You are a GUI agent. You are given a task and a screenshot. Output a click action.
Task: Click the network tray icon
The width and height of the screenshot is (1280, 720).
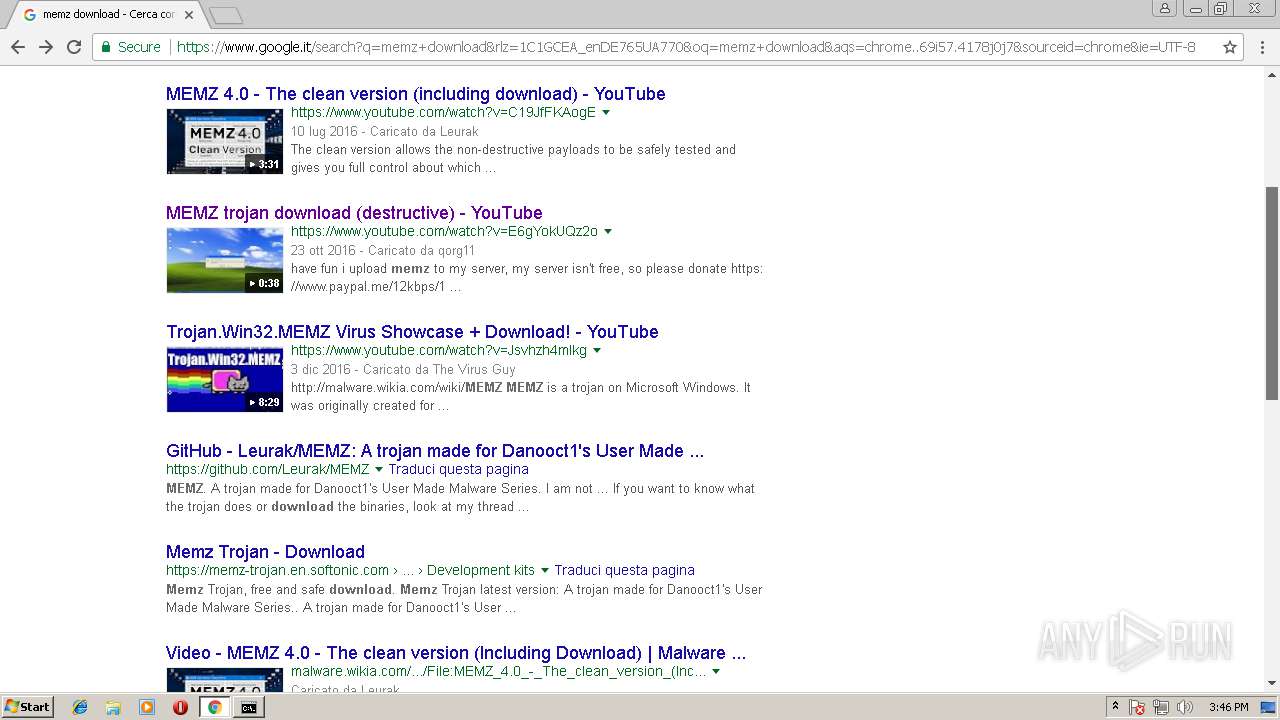(x=1161, y=707)
